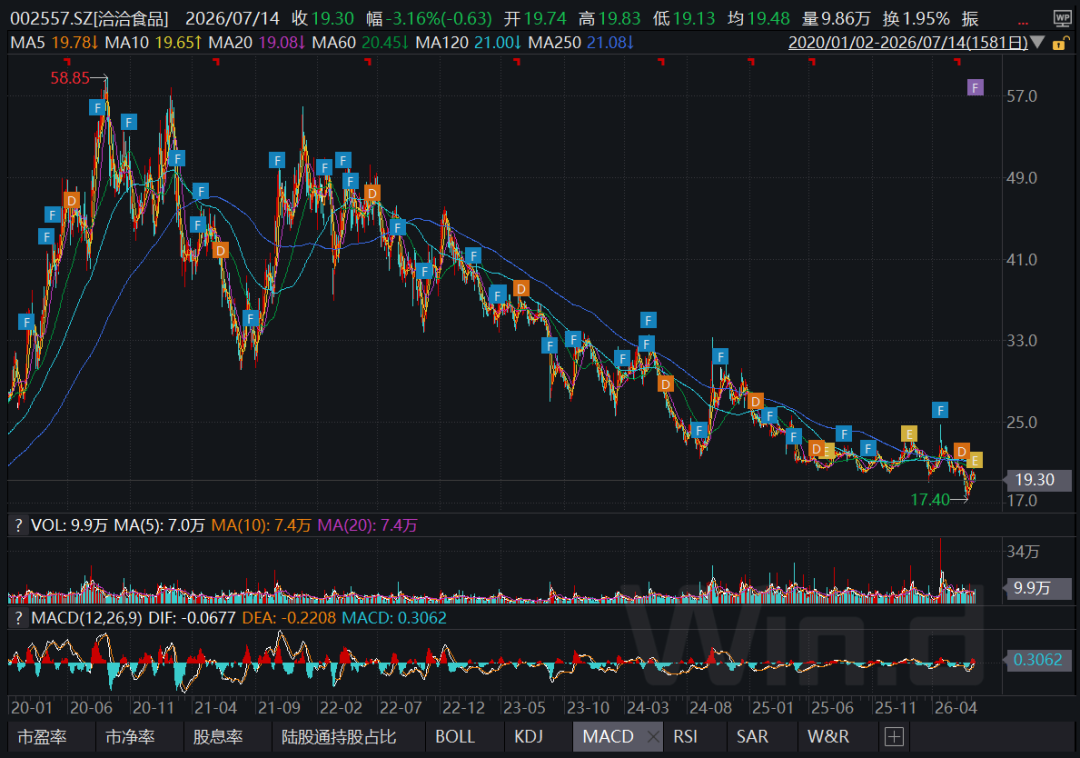Click the 58.85 high price label
Image resolution: width=1080 pixels, height=758 pixels.
click(70, 78)
